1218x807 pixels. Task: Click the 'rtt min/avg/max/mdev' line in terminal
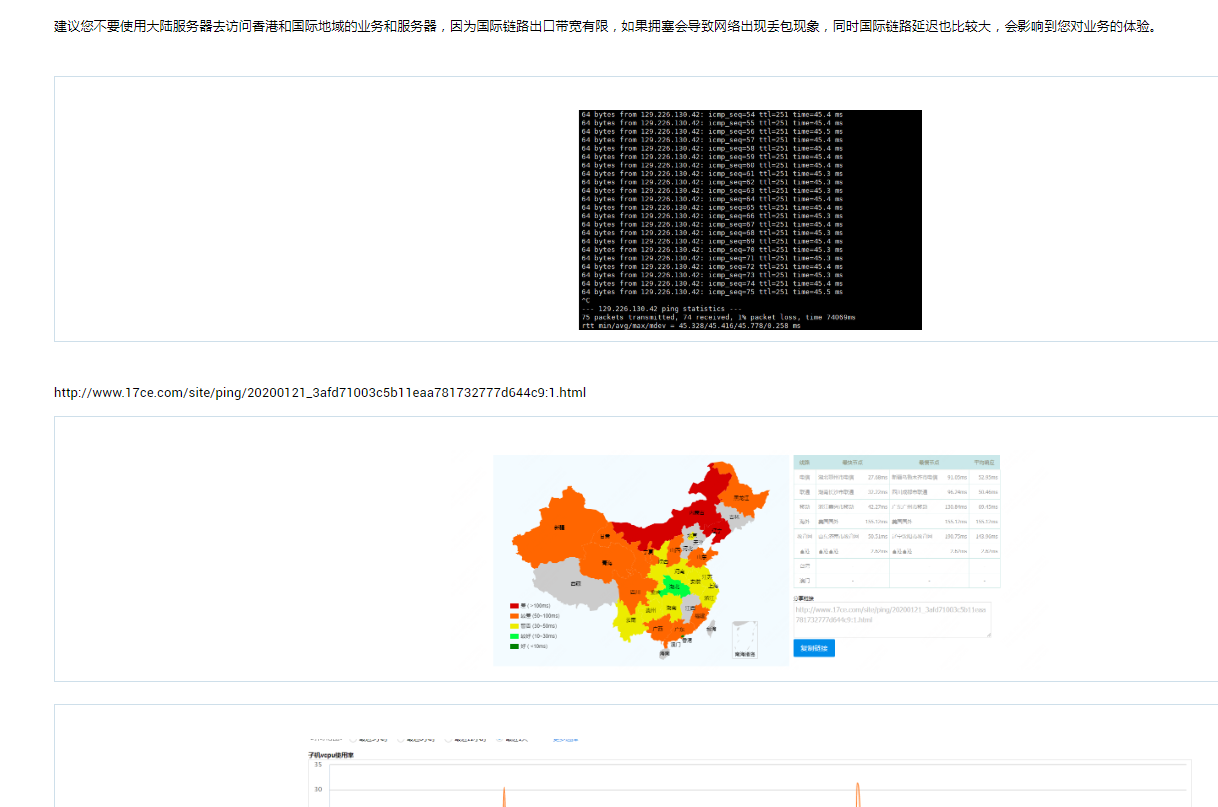coord(691,325)
